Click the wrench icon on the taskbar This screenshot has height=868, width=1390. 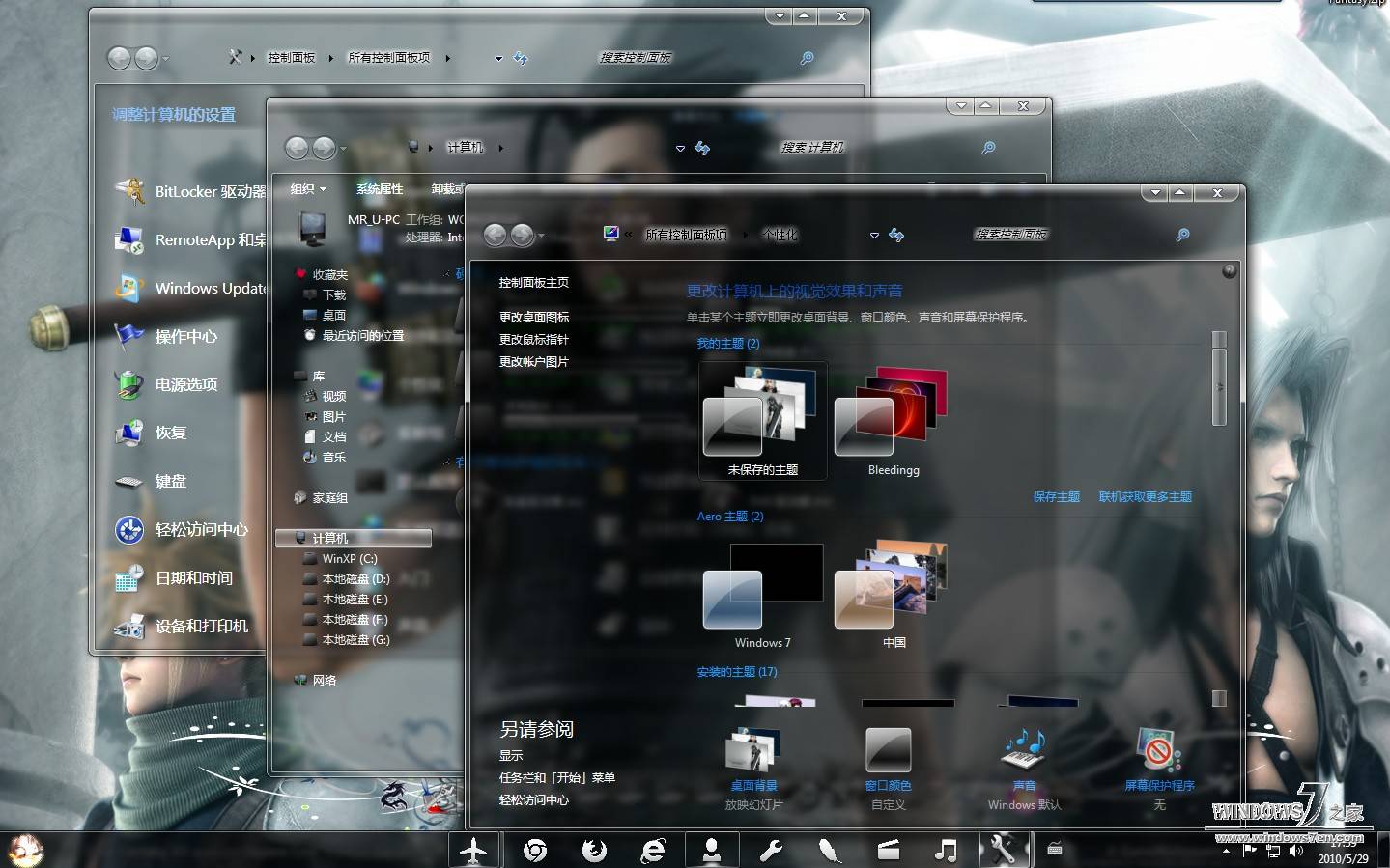pyautogui.click(x=771, y=850)
